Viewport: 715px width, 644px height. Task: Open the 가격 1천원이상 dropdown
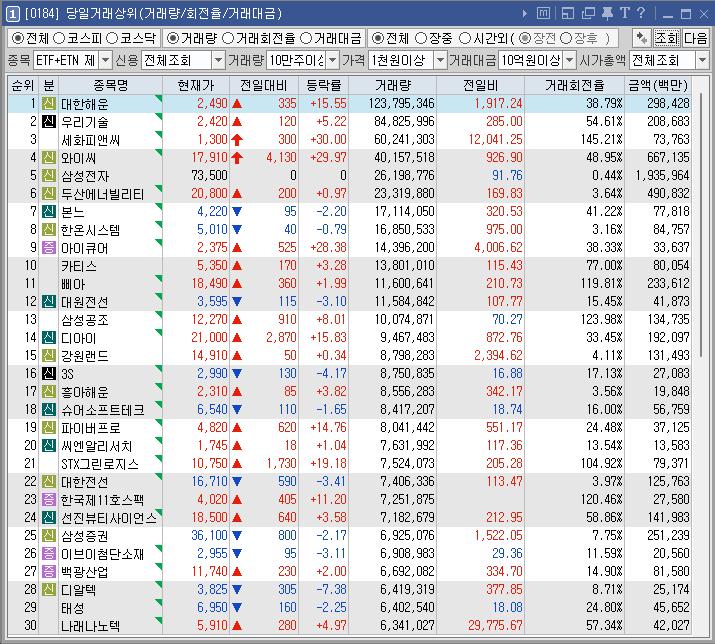pos(440,60)
